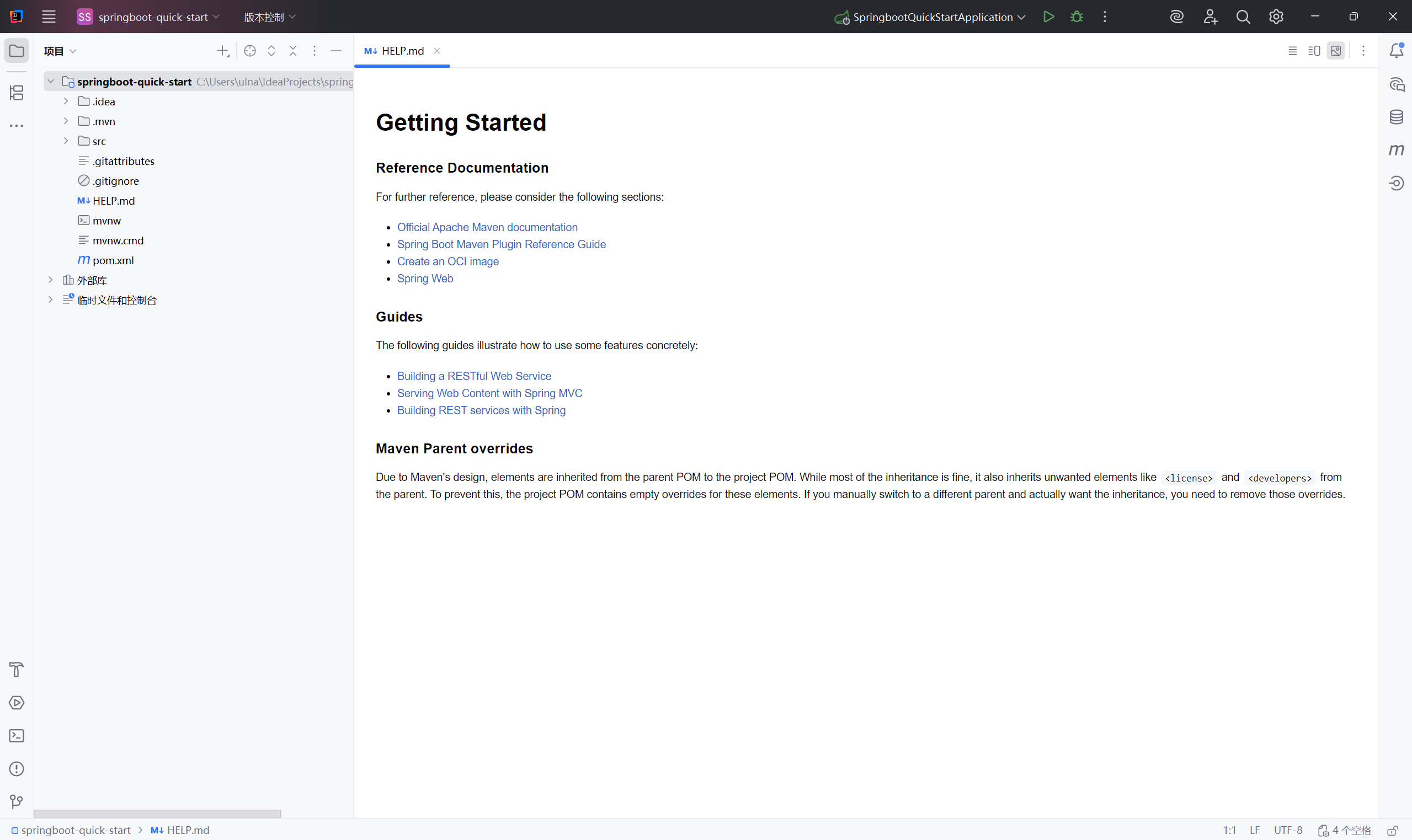Switch to editor and preview split mode
Viewport: 1412px width, 840px height.
pyautogui.click(x=1313, y=51)
